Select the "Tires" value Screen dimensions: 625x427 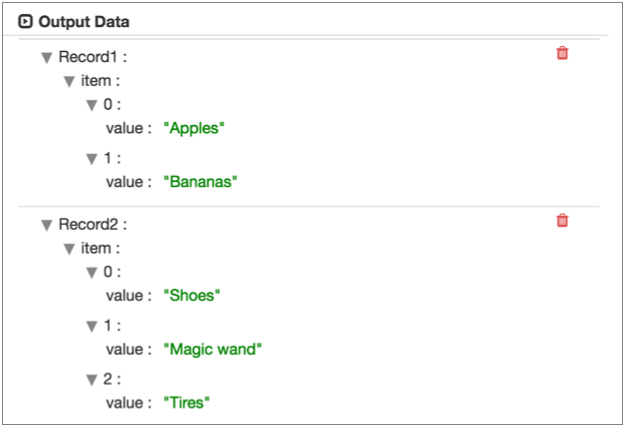[188, 403]
